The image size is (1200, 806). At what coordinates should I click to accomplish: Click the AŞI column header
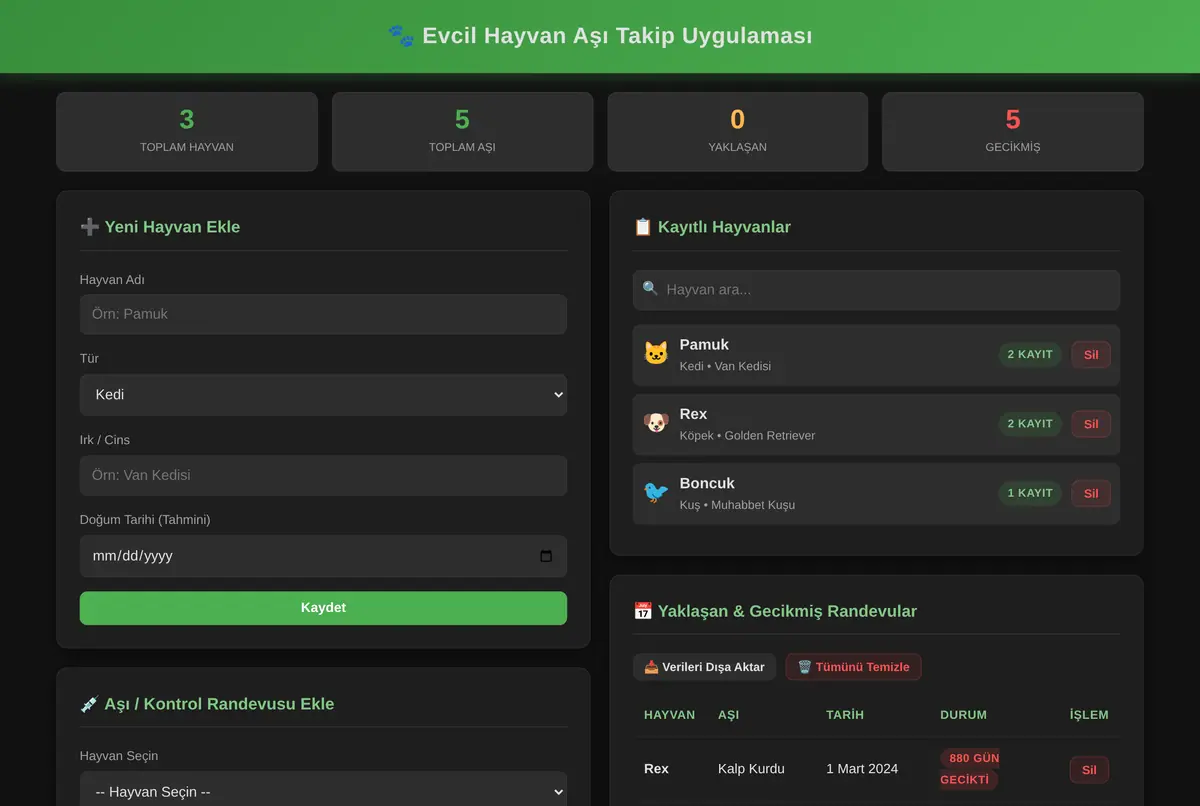[x=728, y=715]
